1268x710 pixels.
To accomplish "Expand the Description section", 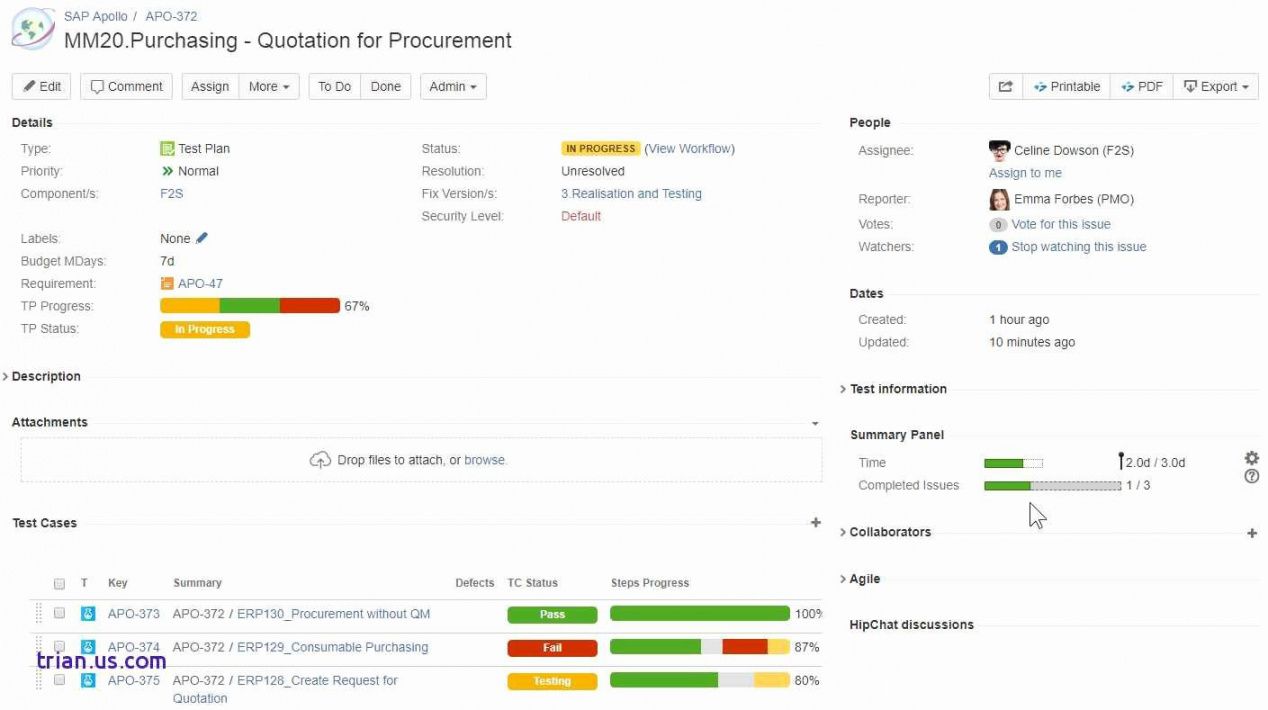I will pos(41,377).
